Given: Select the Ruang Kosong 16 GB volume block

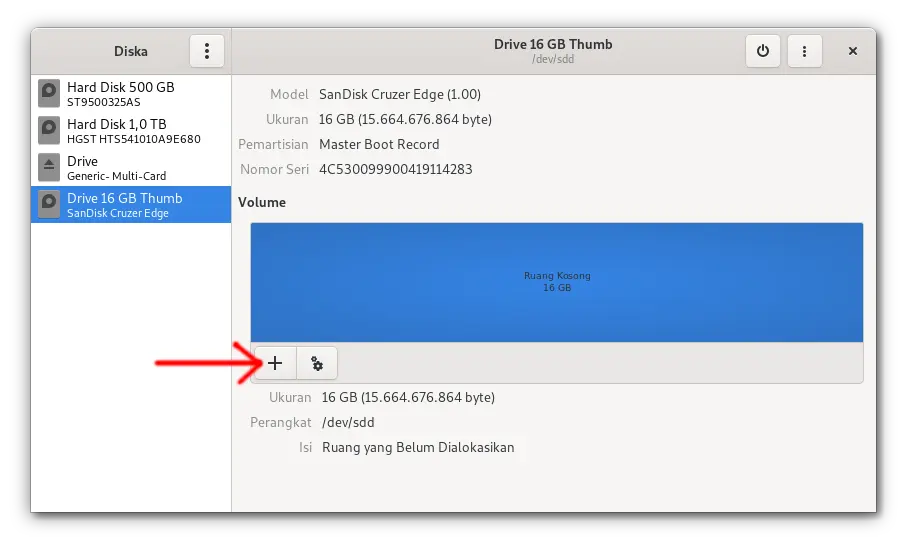Looking at the screenshot, I should click(557, 282).
